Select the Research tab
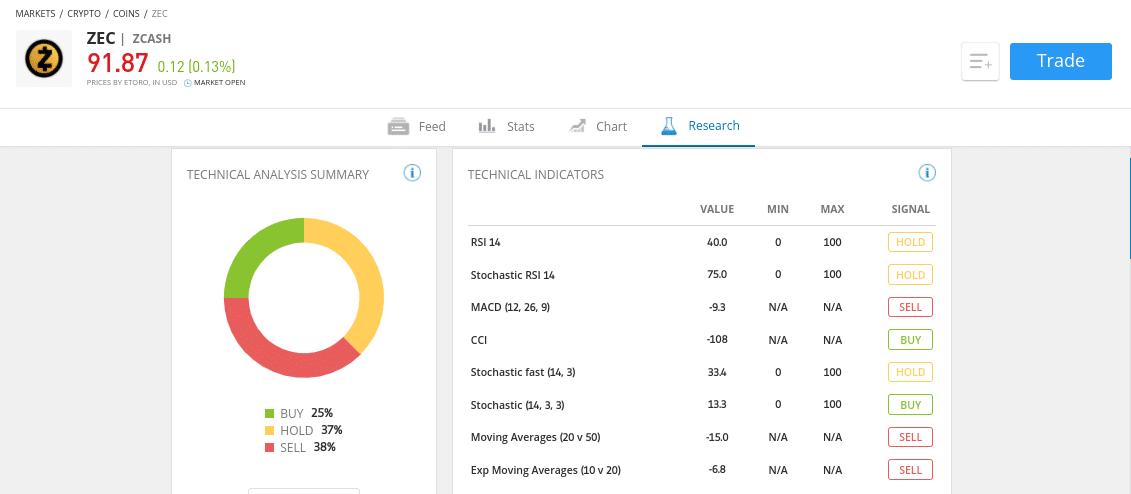This screenshot has height=494, width=1131. [698, 126]
